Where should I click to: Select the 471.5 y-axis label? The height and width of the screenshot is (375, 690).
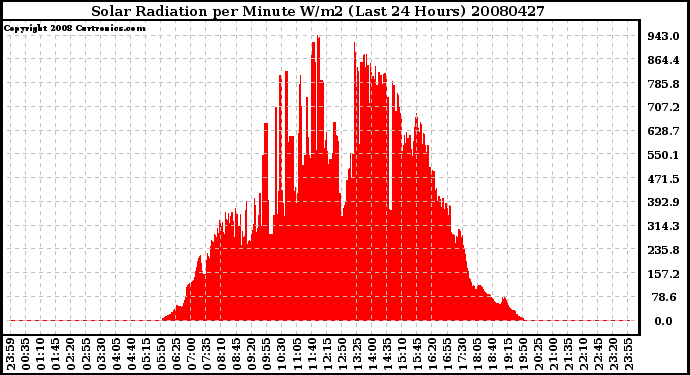point(663,179)
